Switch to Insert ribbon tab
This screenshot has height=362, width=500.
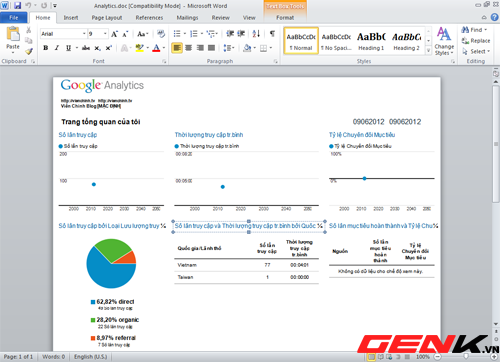click(x=71, y=18)
